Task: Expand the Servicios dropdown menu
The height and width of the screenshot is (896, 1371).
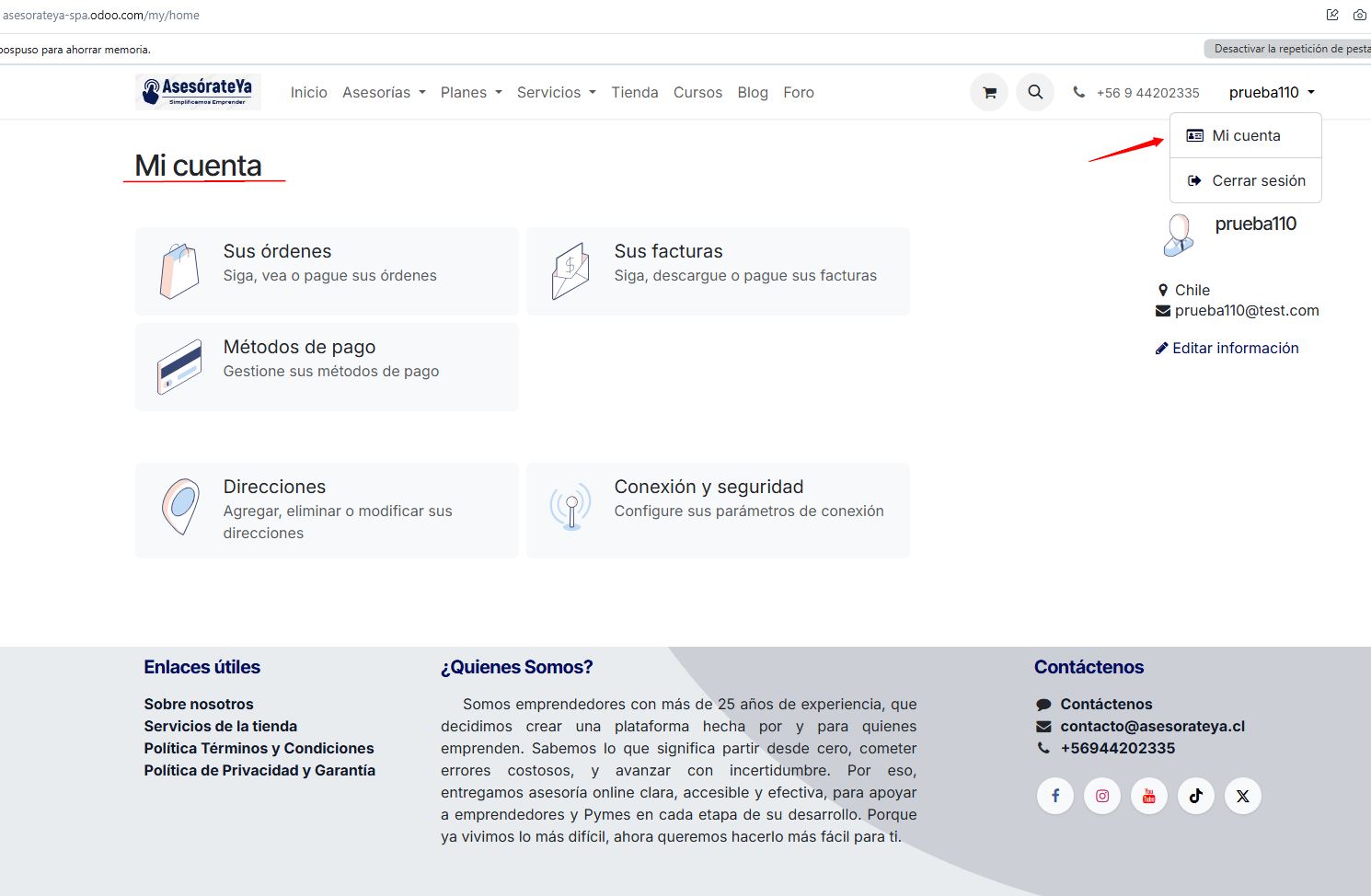Action: pyautogui.click(x=556, y=93)
